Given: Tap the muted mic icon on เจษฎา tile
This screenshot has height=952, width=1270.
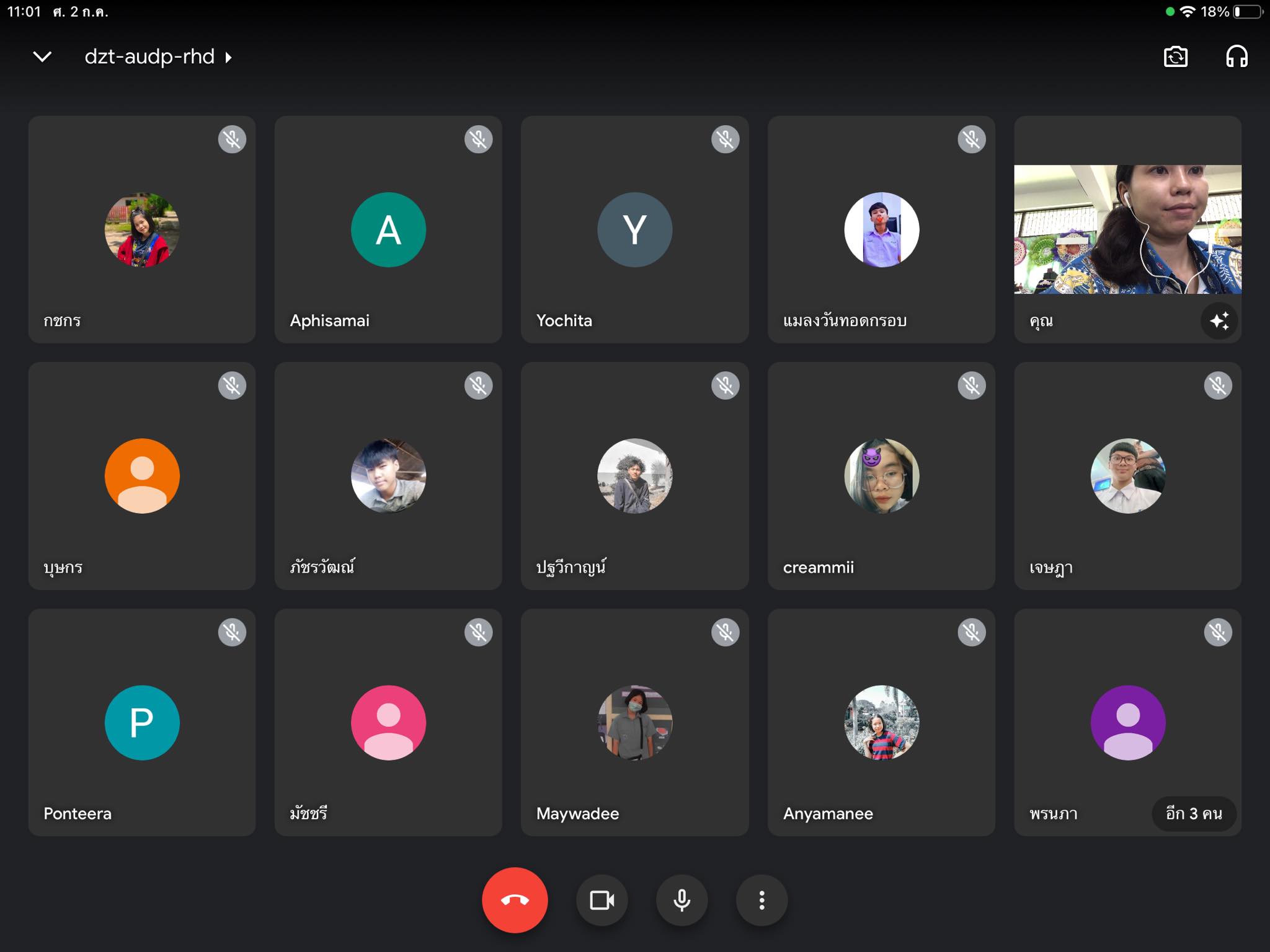Looking at the screenshot, I should pos(1218,386).
